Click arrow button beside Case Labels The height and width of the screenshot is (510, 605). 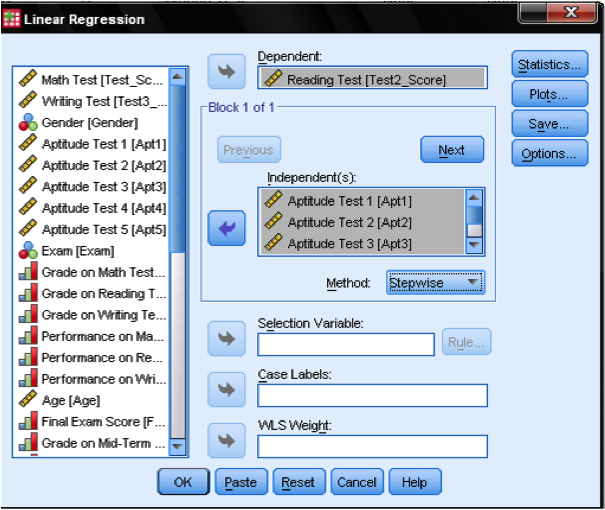tap(226, 391)
